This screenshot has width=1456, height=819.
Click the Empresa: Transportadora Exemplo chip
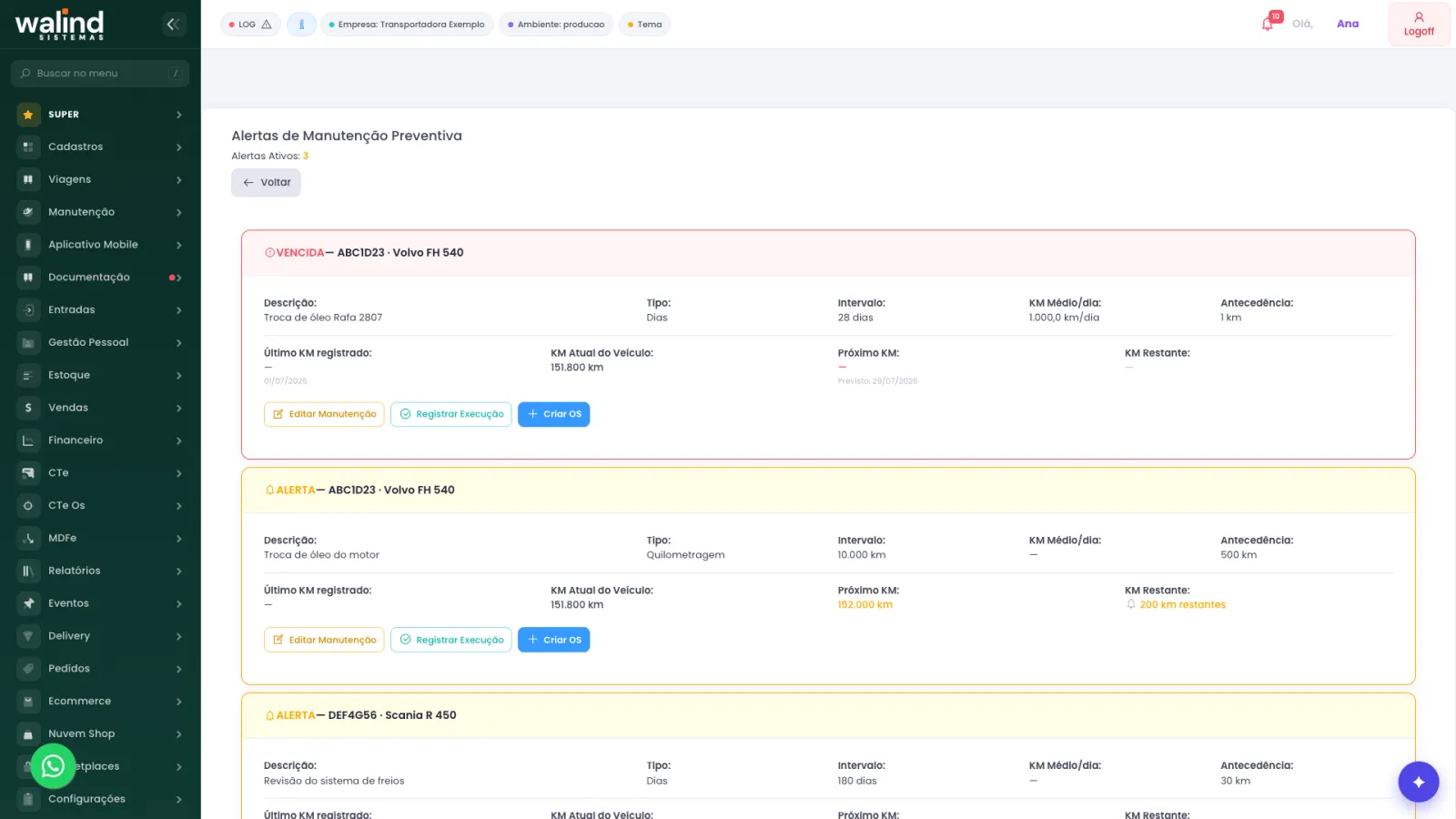[407, 25]
